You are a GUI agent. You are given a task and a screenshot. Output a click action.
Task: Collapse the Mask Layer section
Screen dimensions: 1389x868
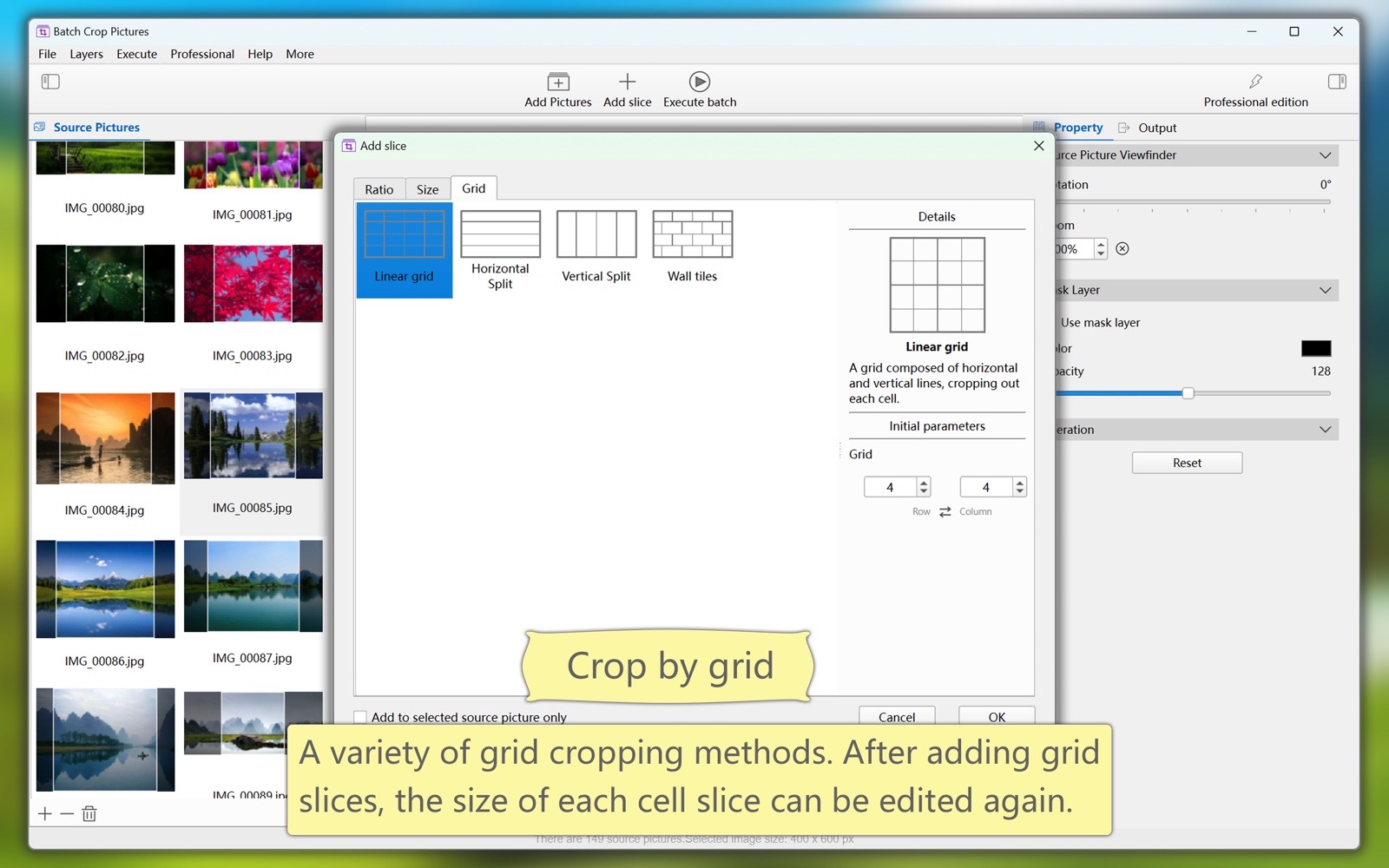tap(1325, 290)
